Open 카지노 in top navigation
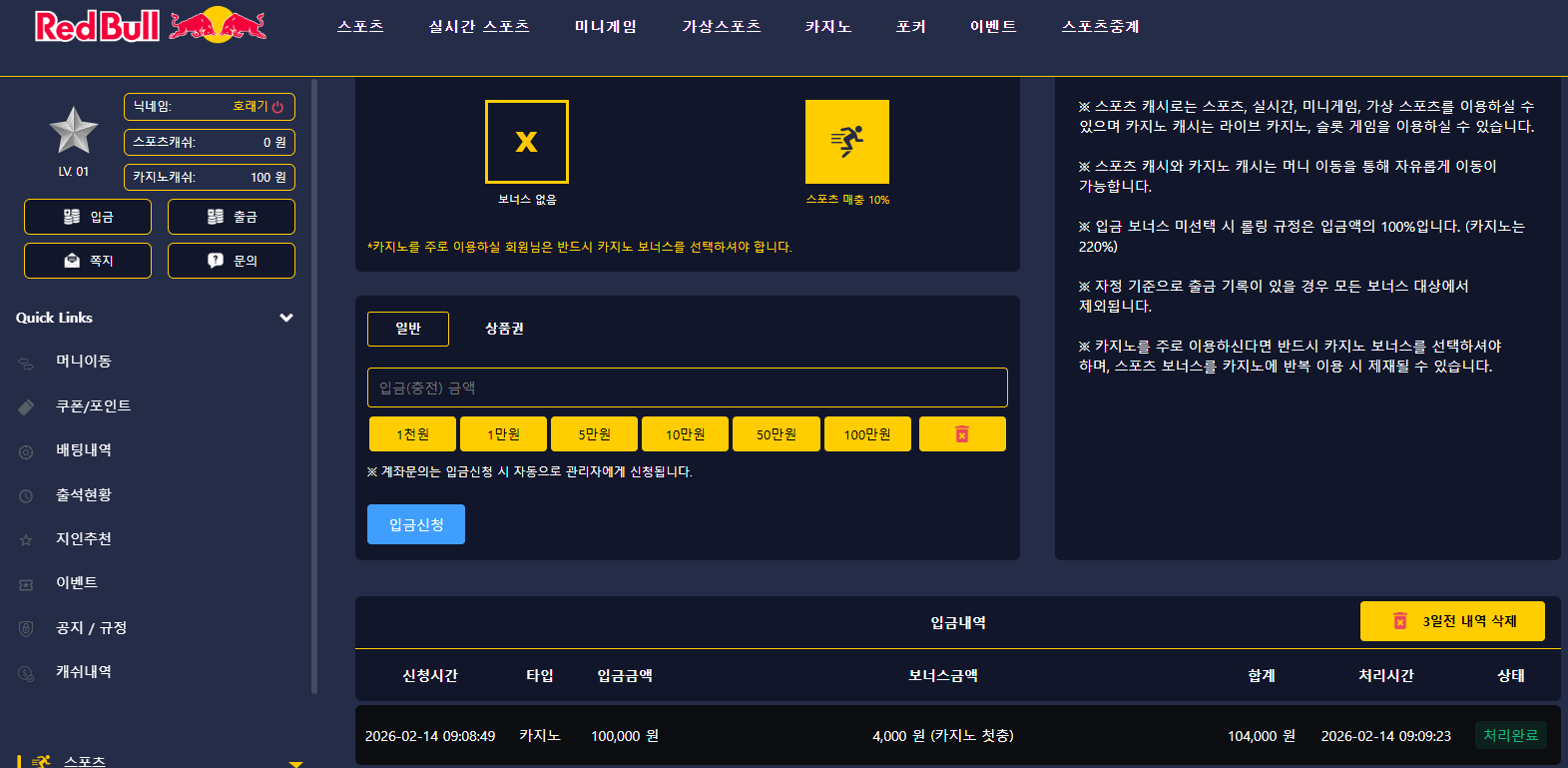 pos(828,27)
